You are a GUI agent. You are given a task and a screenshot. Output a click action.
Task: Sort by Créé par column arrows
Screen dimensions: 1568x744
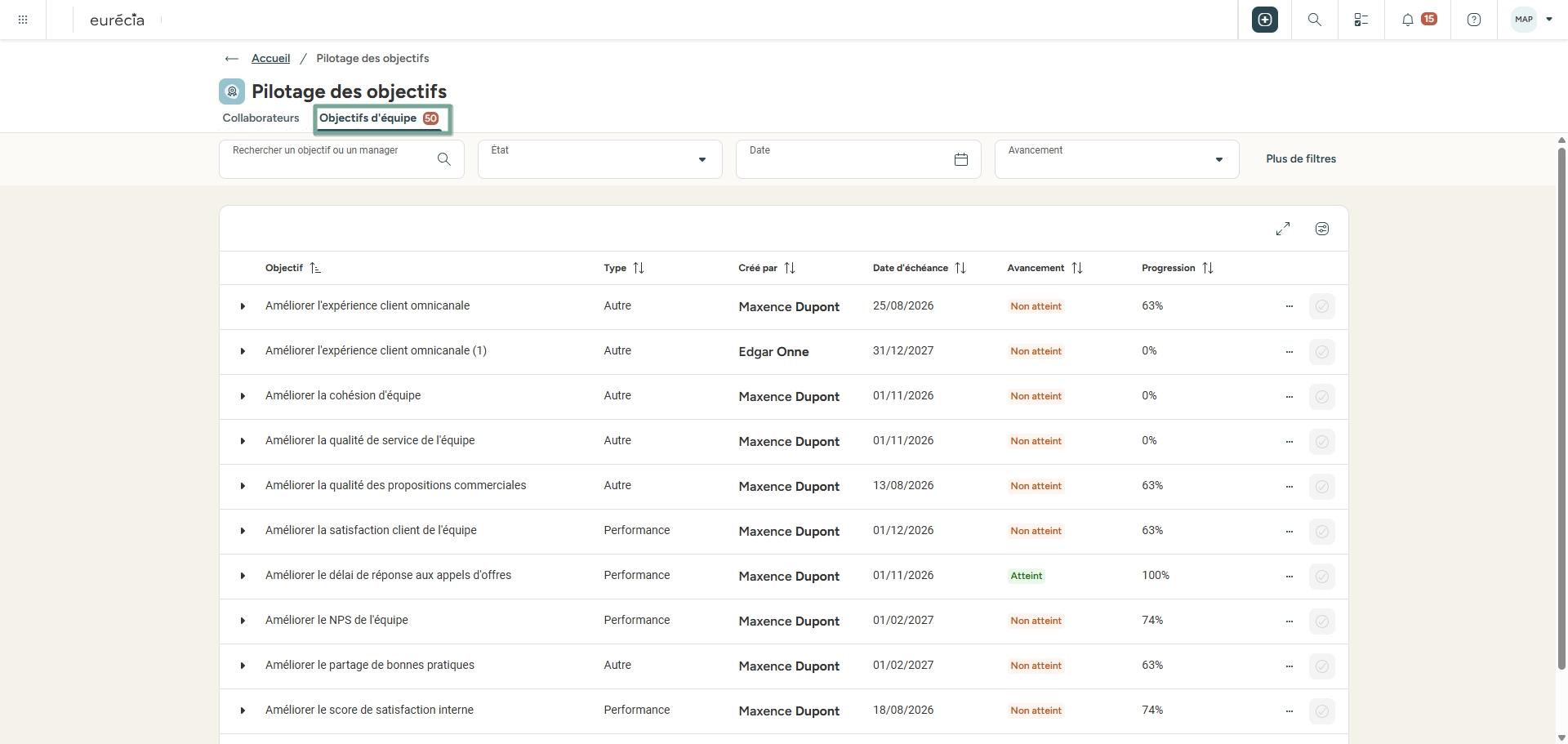click(x=790, y=268)
